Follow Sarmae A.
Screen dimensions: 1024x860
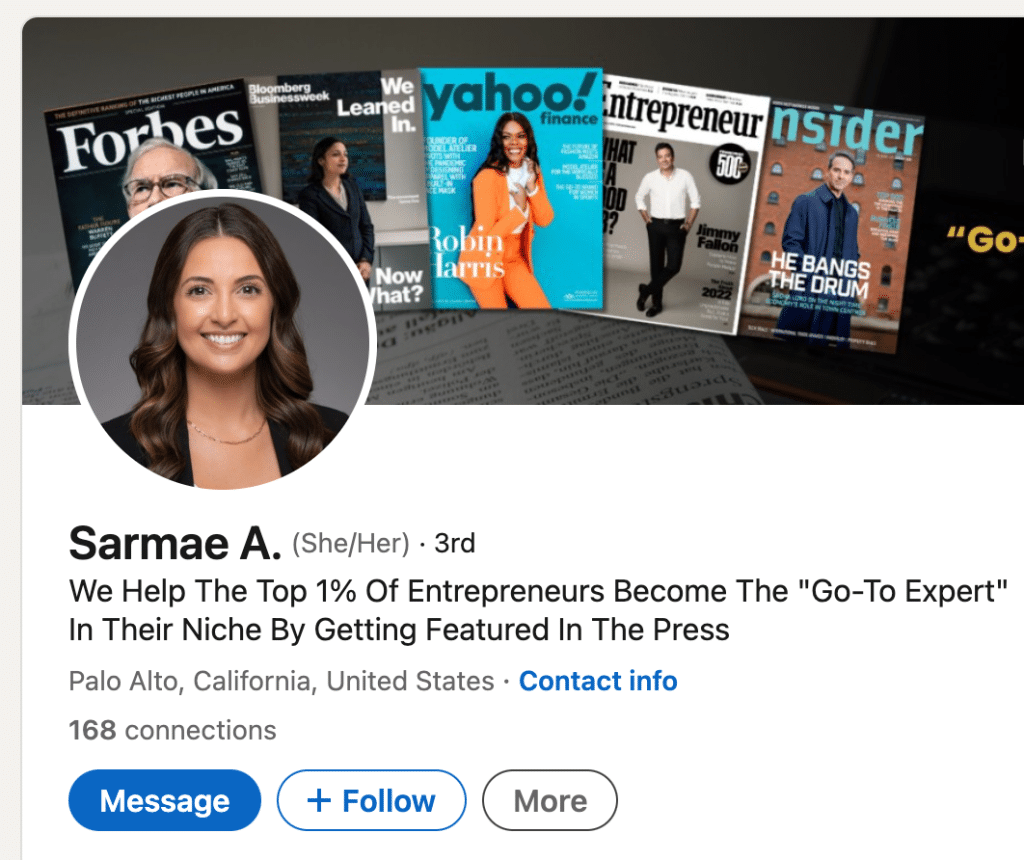pyautogui.click(x=372, y=800)
